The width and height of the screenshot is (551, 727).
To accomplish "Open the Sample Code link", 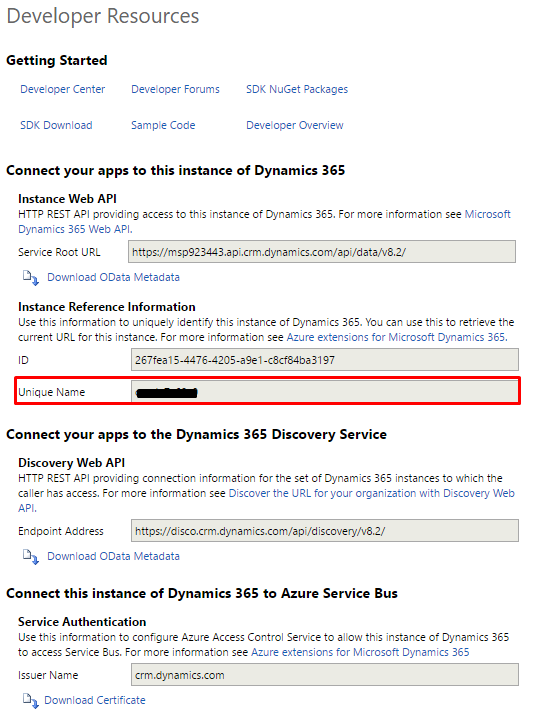I will pyautogui.click(x=163, y=125).
